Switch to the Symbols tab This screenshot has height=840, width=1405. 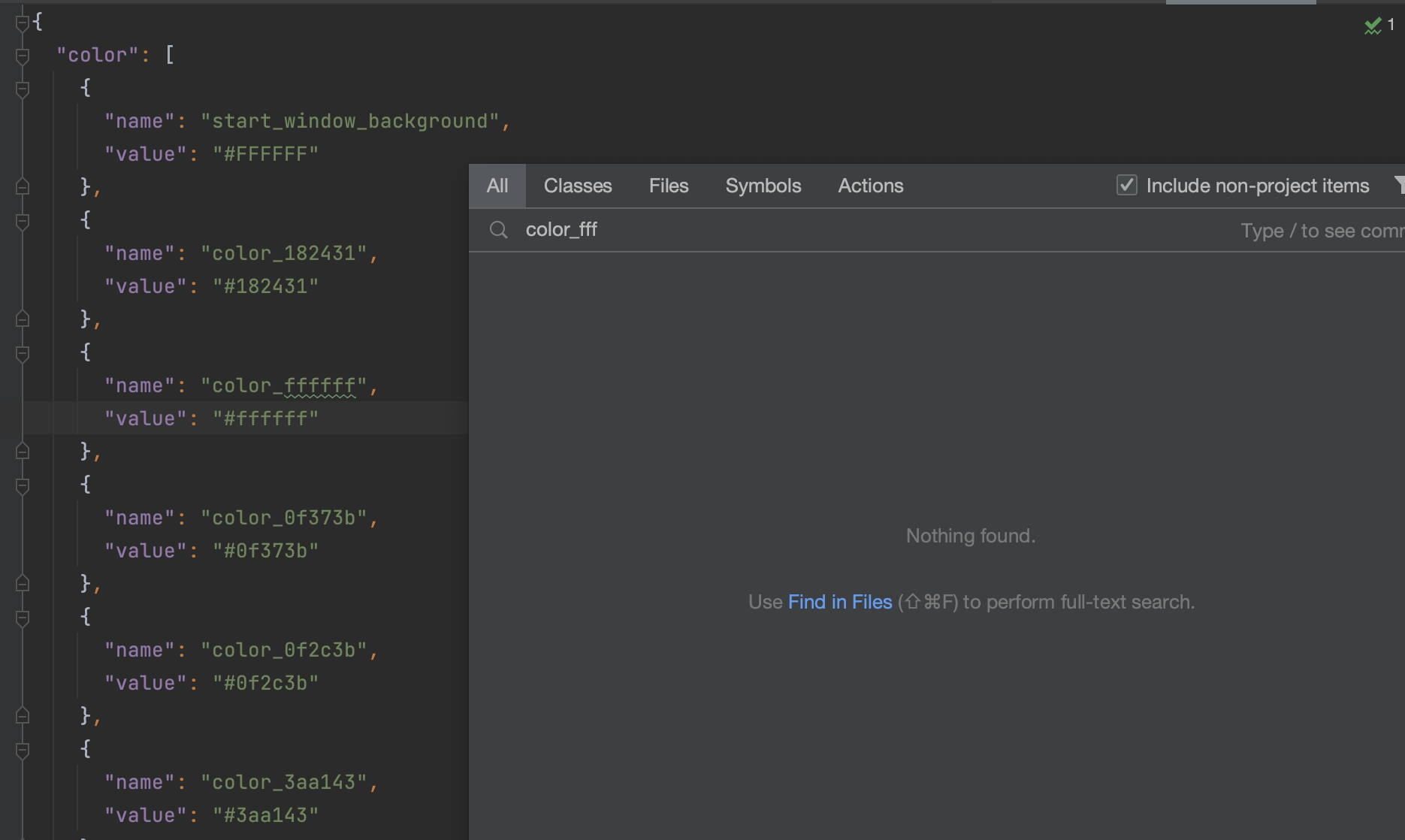point(763,186)
